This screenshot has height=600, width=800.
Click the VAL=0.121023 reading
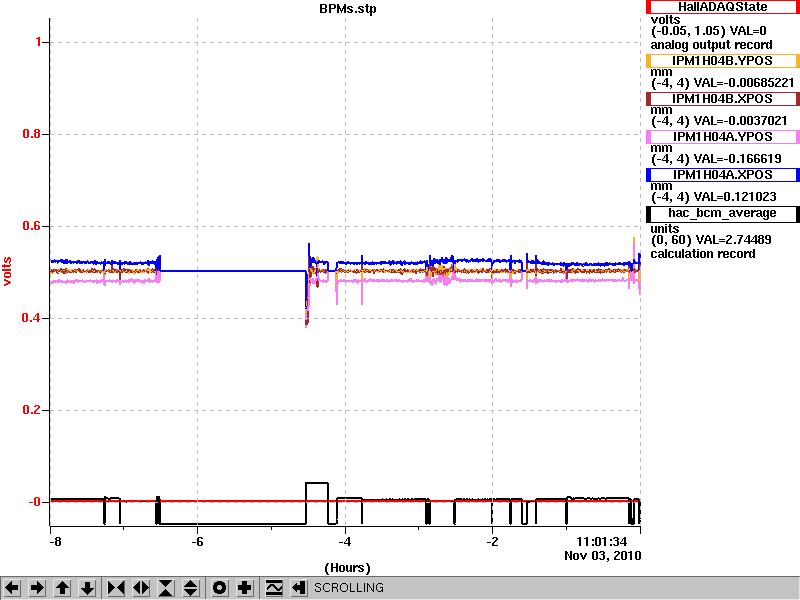[735, 197]
